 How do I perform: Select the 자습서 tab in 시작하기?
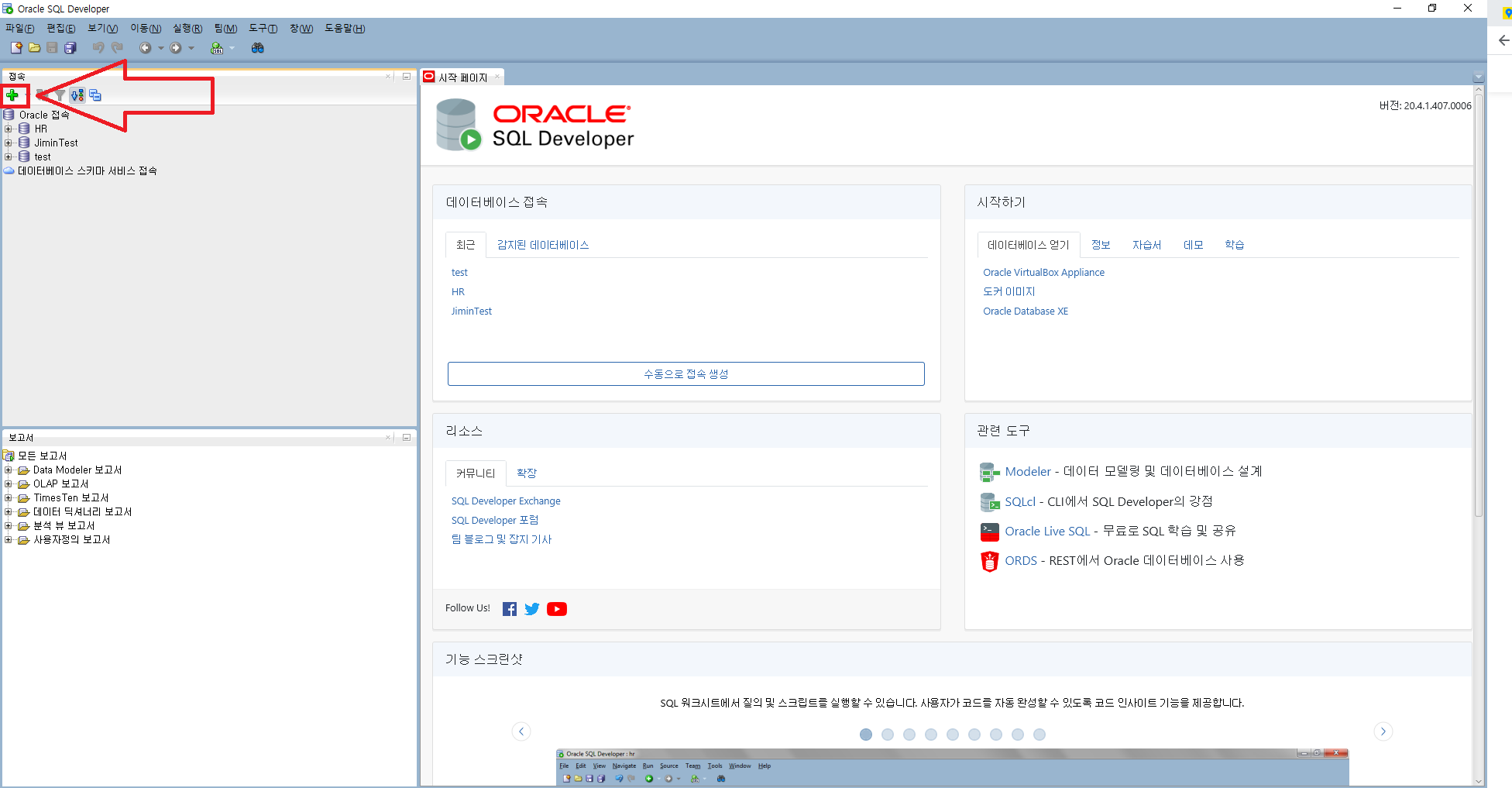(1146, 245)
